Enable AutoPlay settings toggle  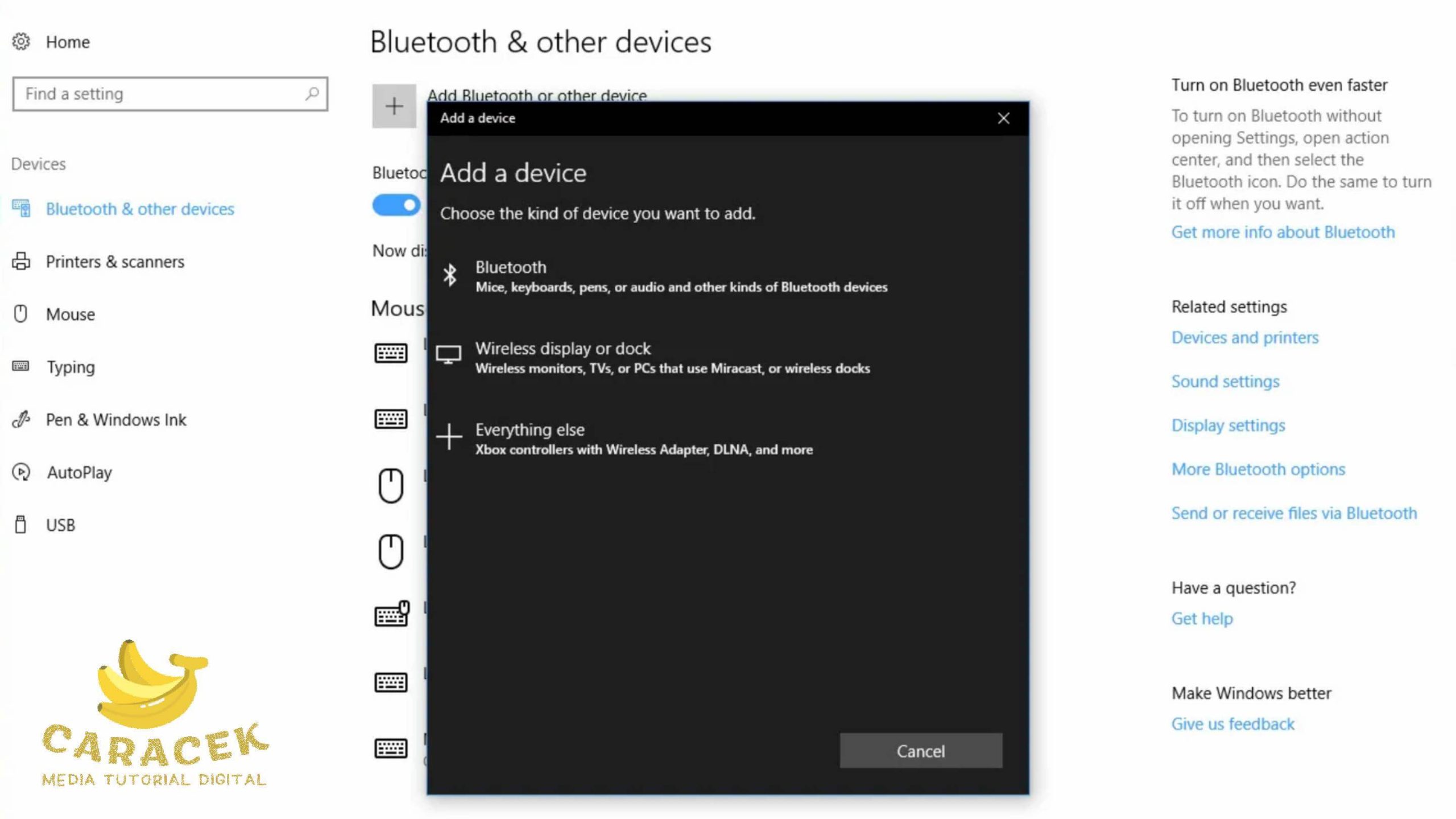78,471
